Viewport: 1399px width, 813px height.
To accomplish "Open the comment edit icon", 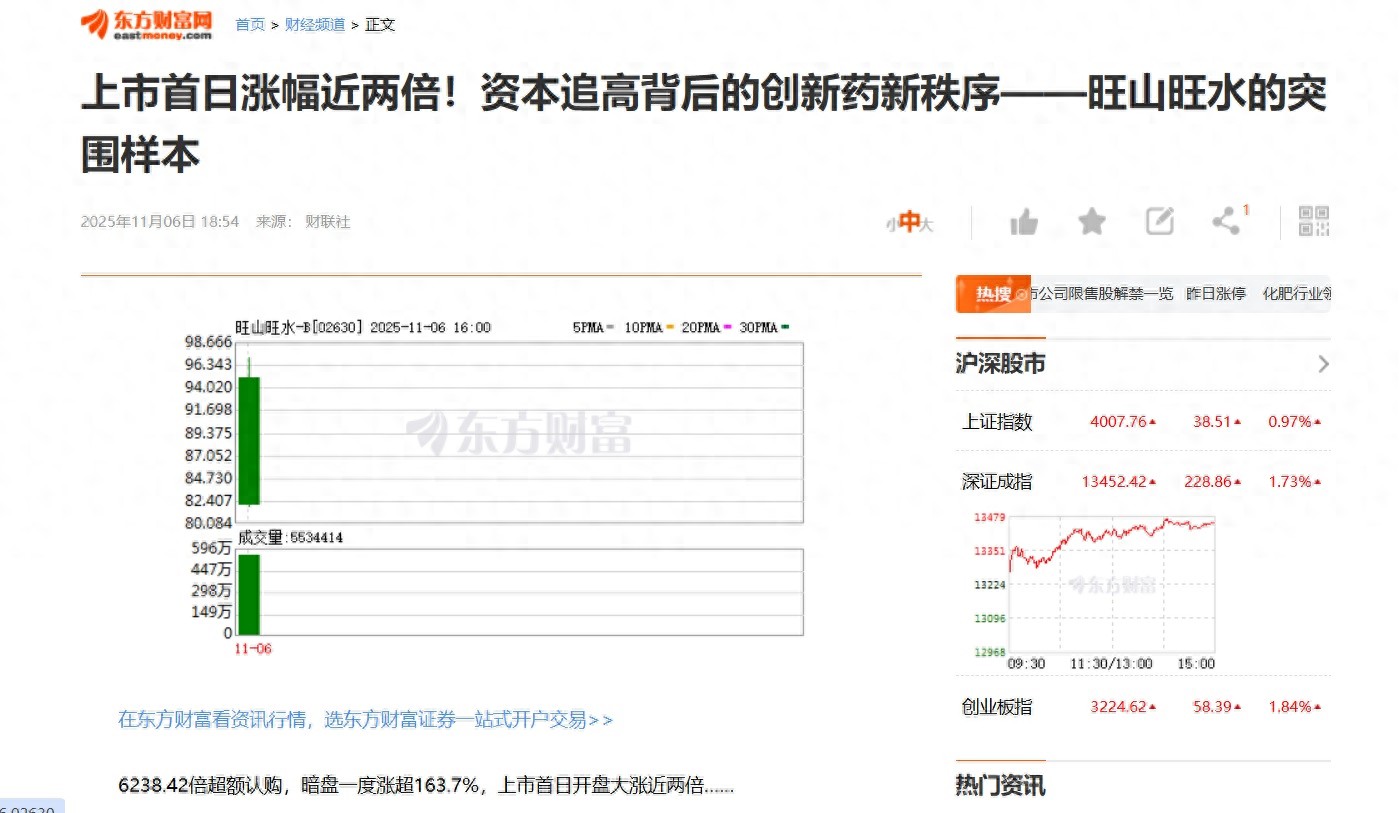I will coord(1160,222).
